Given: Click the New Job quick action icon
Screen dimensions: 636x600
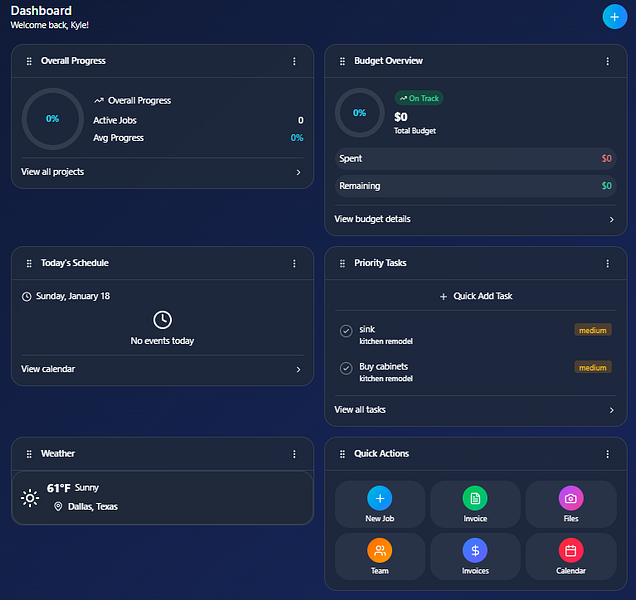Looking at the screenshot, I should (380, 498).
